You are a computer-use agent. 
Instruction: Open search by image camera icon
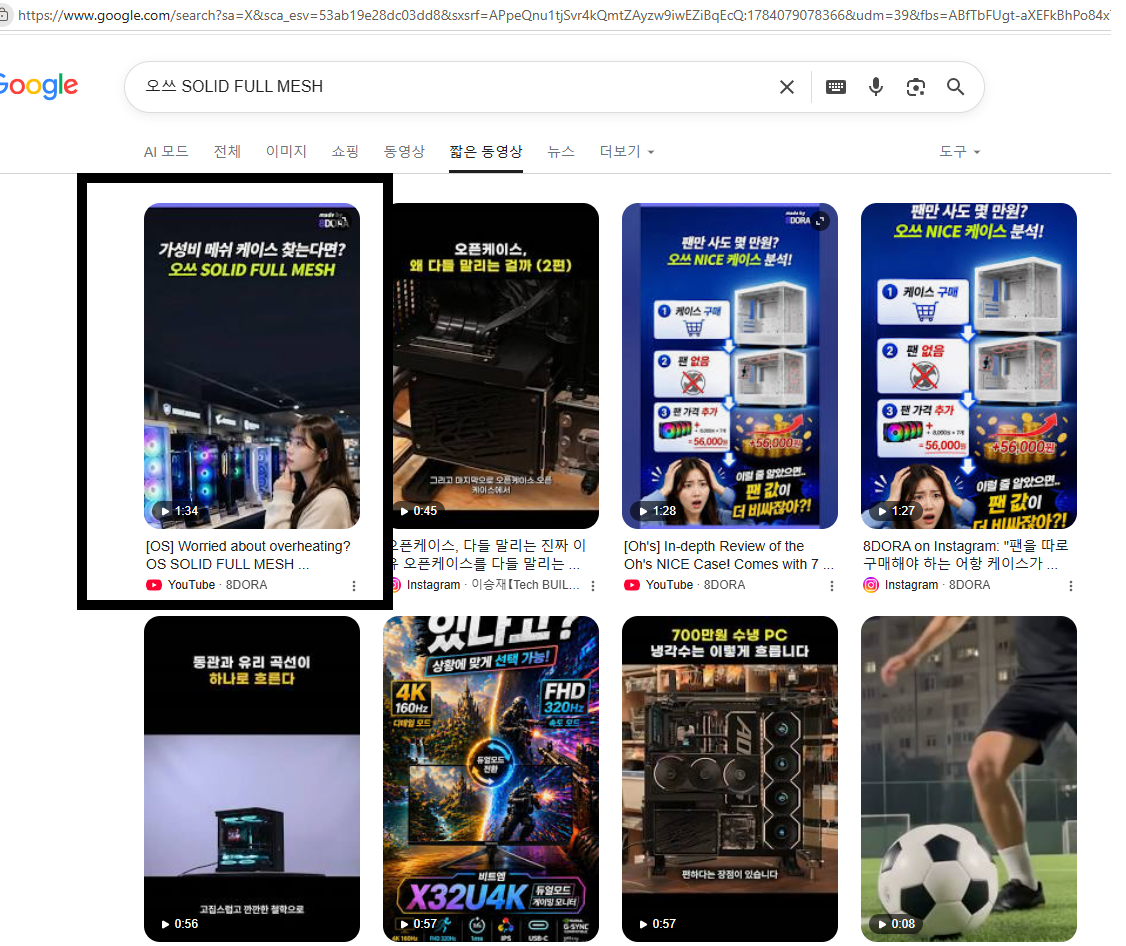coord(915,87)
